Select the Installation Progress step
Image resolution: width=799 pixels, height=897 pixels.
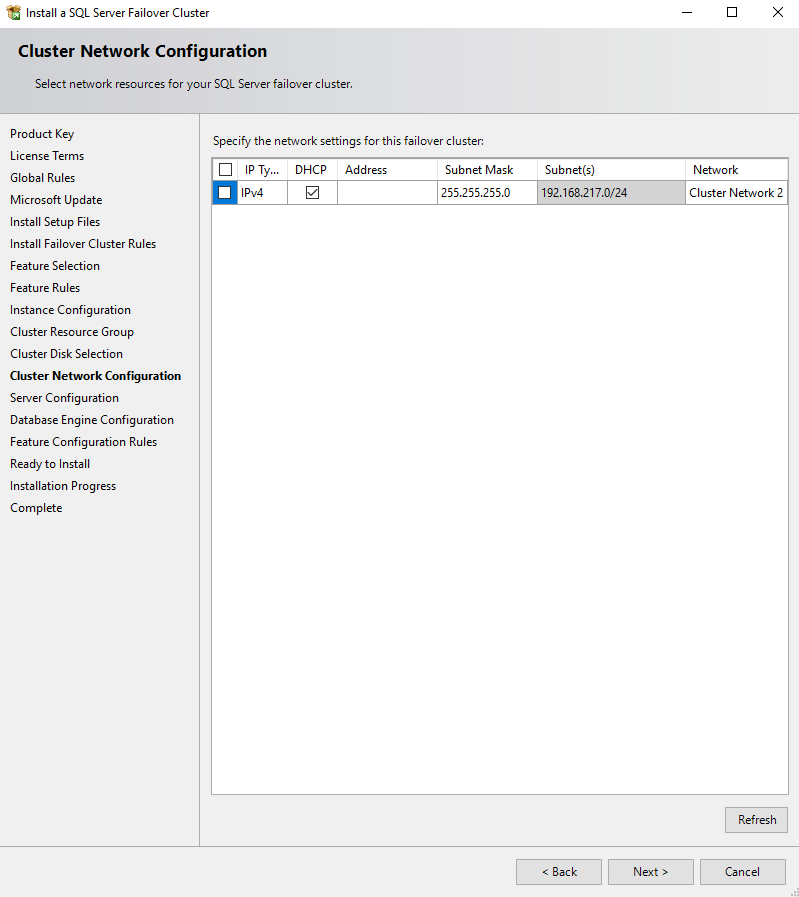(x=63, y=486)
